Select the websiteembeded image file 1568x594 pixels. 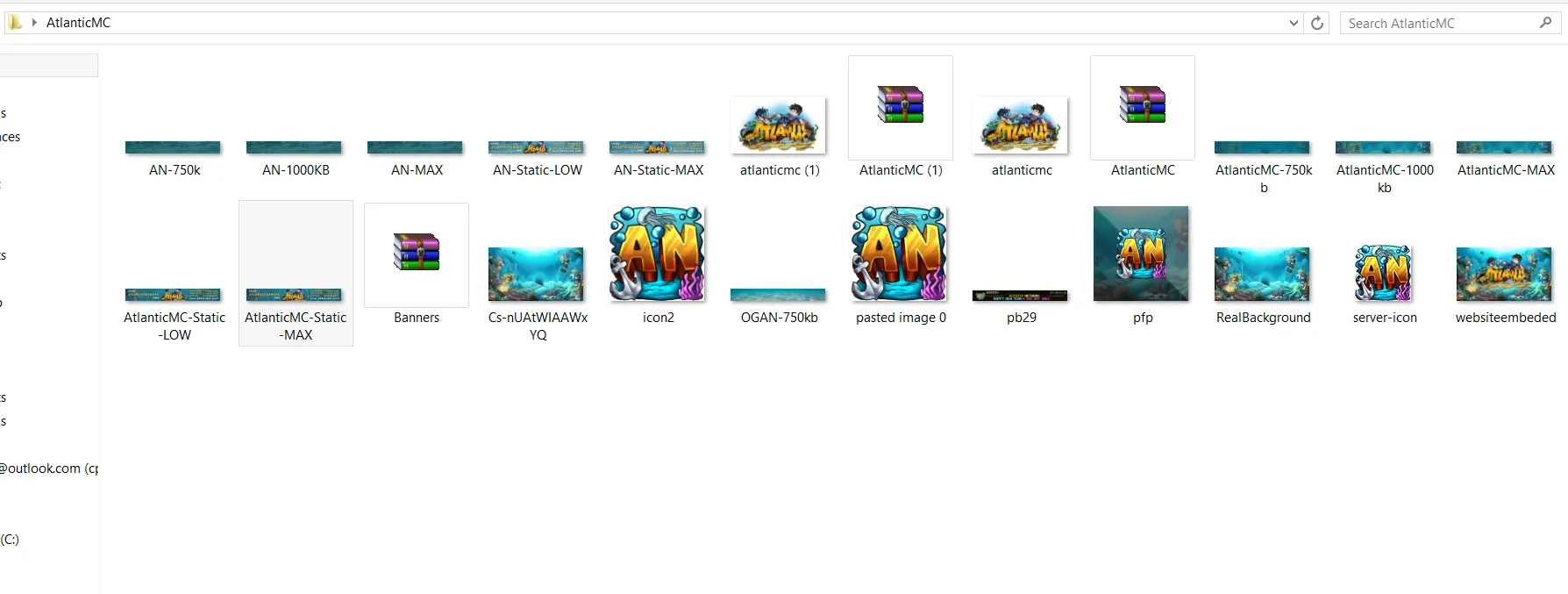tap(1505, 274)
